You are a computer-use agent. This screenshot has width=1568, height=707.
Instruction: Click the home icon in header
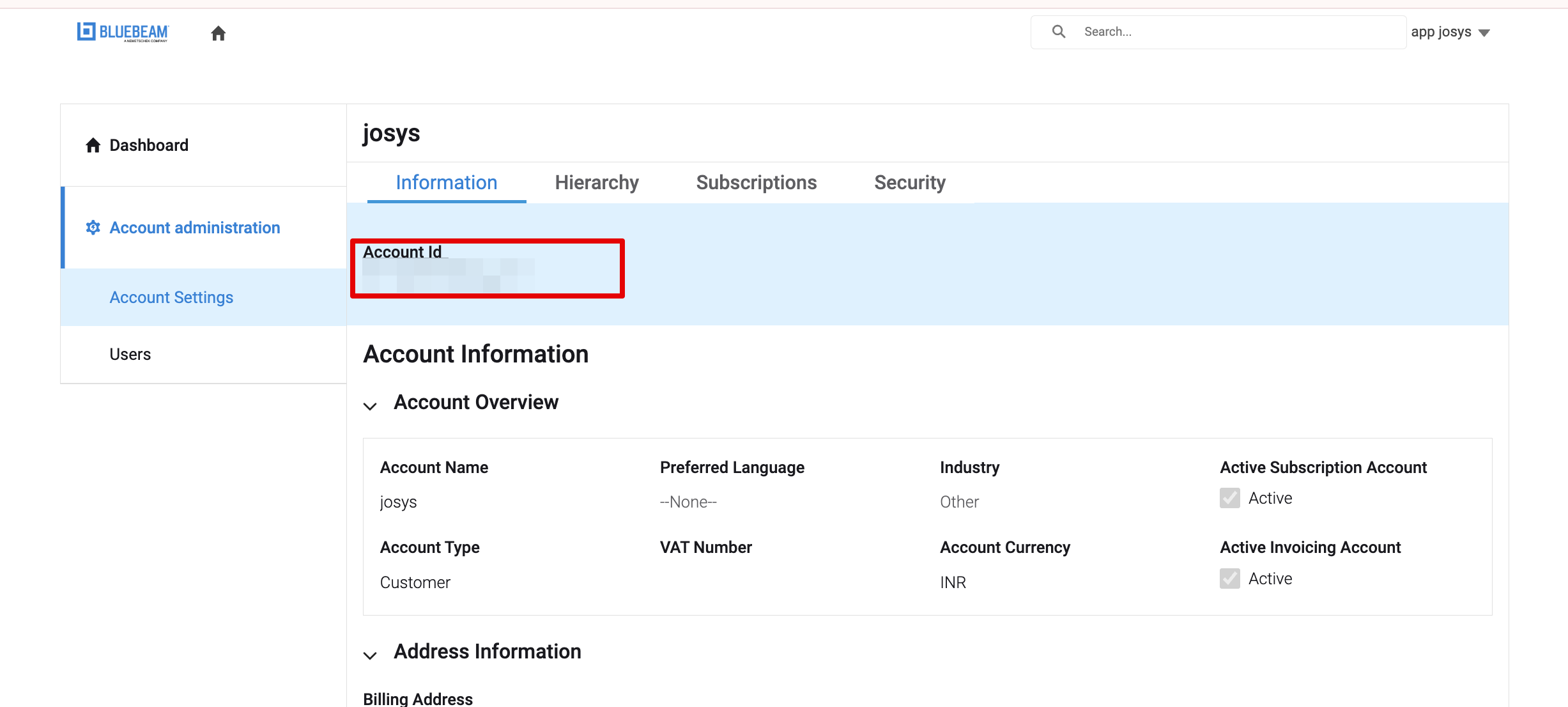[218, 33]
